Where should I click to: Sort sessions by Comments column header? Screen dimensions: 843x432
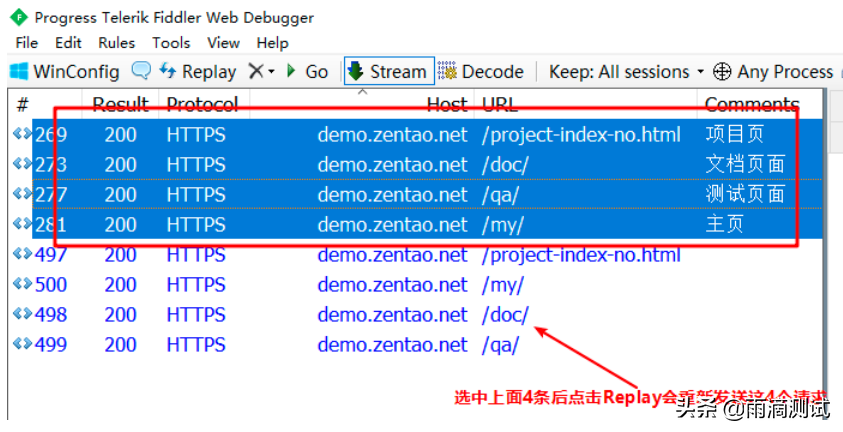751,104
